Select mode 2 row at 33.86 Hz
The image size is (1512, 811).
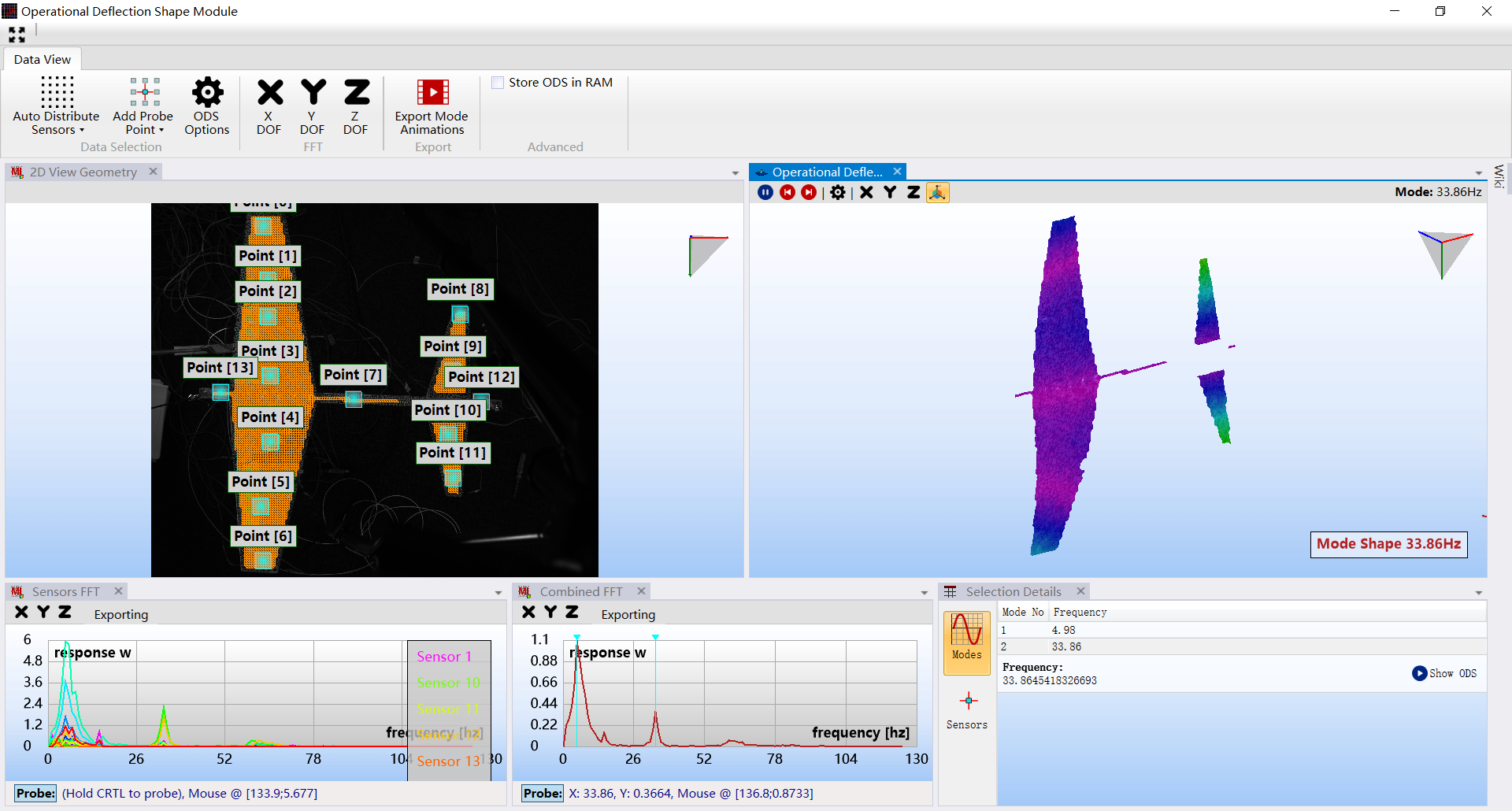point(1242,646)
